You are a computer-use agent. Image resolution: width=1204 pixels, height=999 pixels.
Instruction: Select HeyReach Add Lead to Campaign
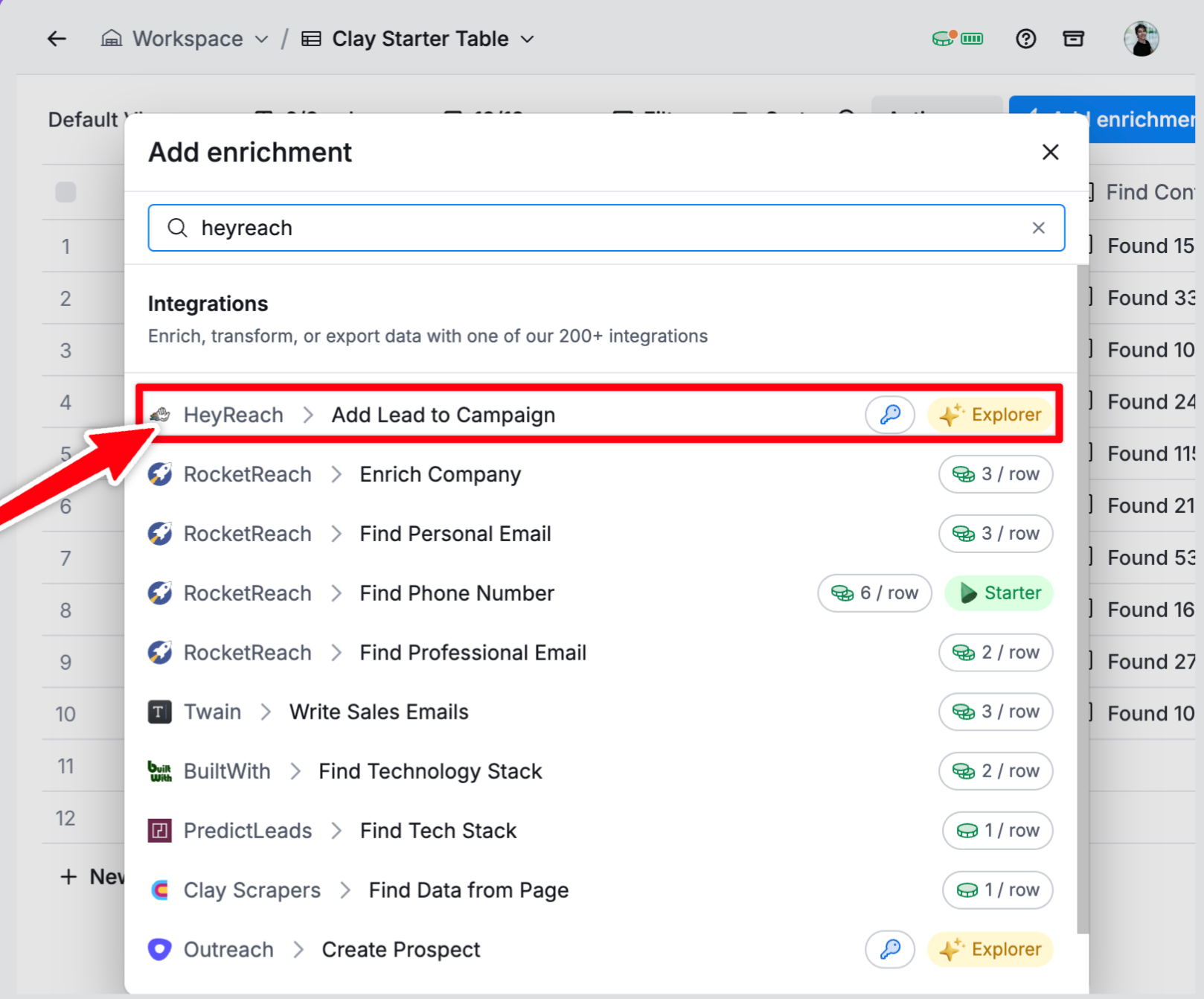pos(600,414)
